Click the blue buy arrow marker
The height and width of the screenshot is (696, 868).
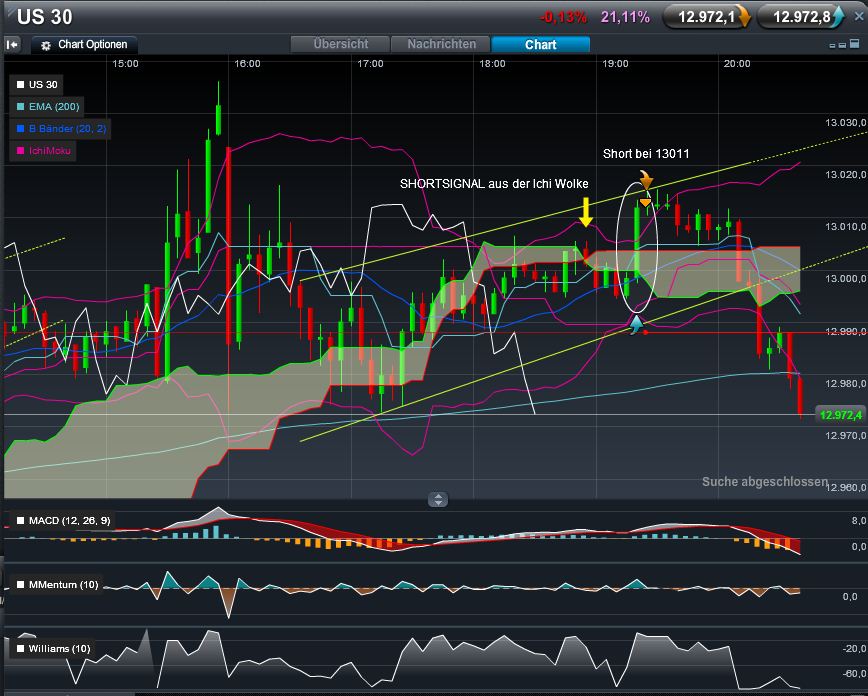[x=637, y=324]
